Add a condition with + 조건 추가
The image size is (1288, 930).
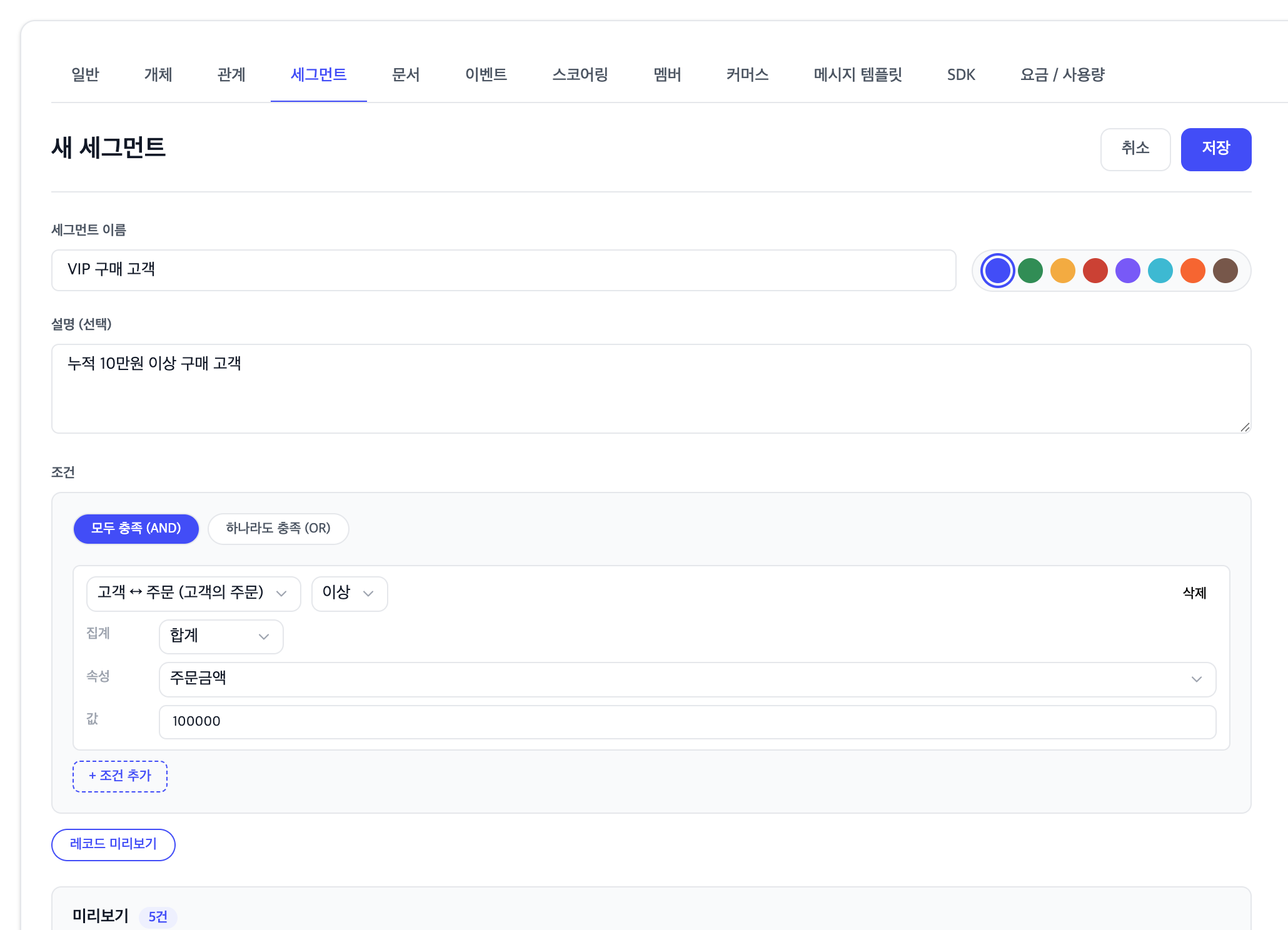pos(120,776)
